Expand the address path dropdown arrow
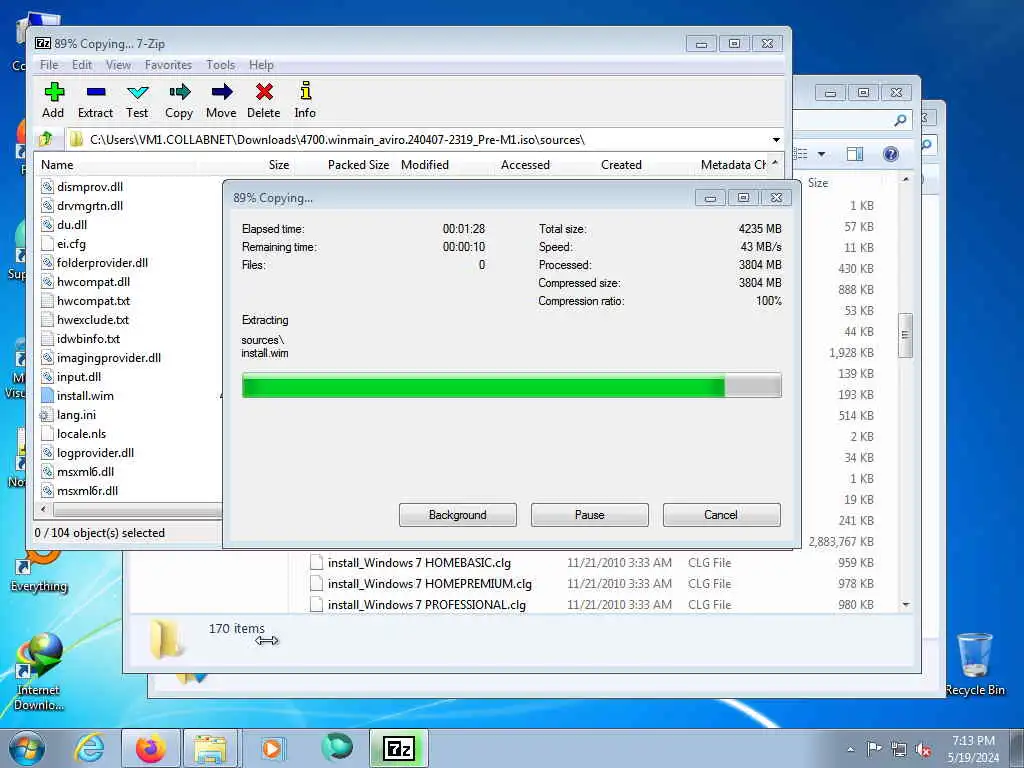This screenshot has width=1024, height=768. (x=776, y=140)
